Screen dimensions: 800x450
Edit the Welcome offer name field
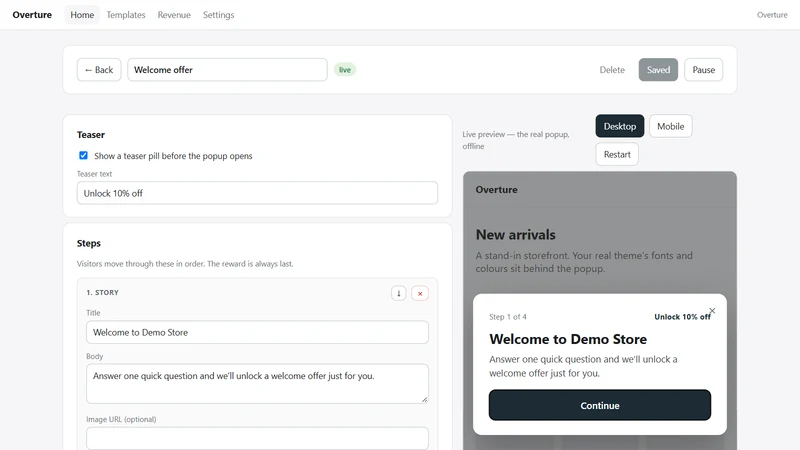(227, 69)
